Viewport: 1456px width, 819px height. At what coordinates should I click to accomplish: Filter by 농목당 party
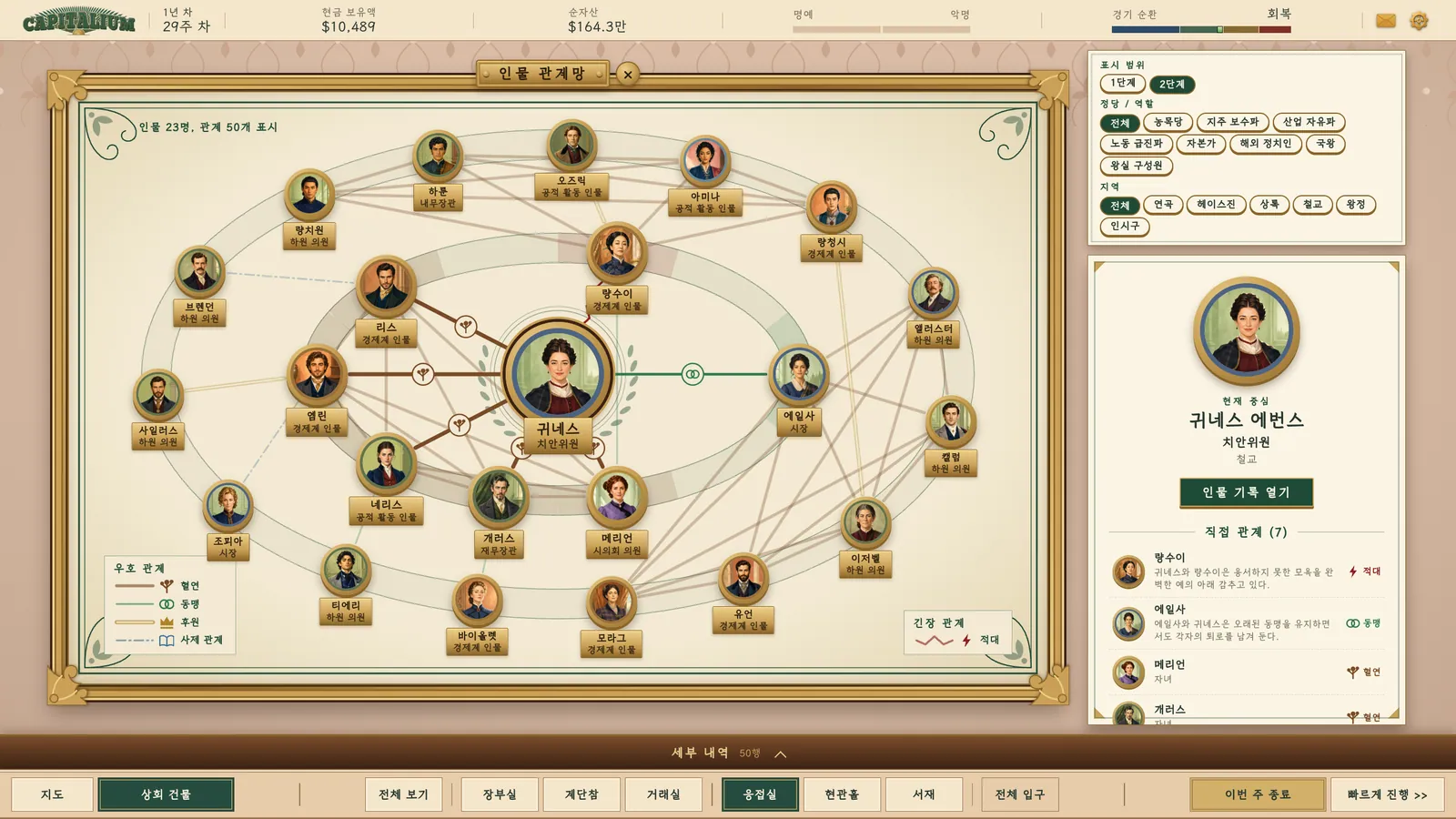[x=1168, y=122]
